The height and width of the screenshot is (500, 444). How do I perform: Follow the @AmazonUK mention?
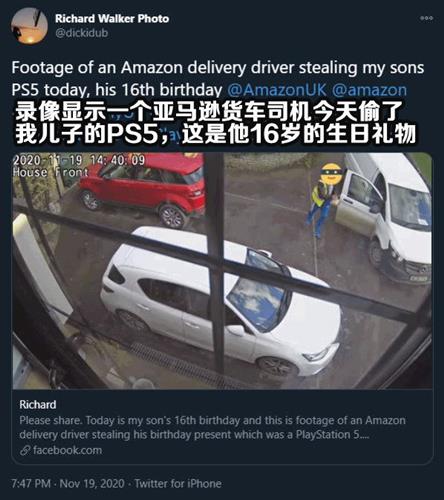click(277, 90)
